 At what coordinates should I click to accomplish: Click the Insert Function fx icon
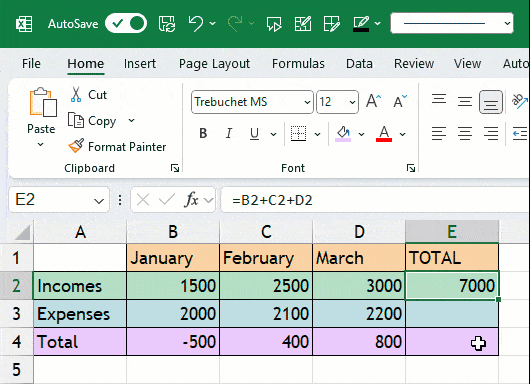[x=191, y=200]
